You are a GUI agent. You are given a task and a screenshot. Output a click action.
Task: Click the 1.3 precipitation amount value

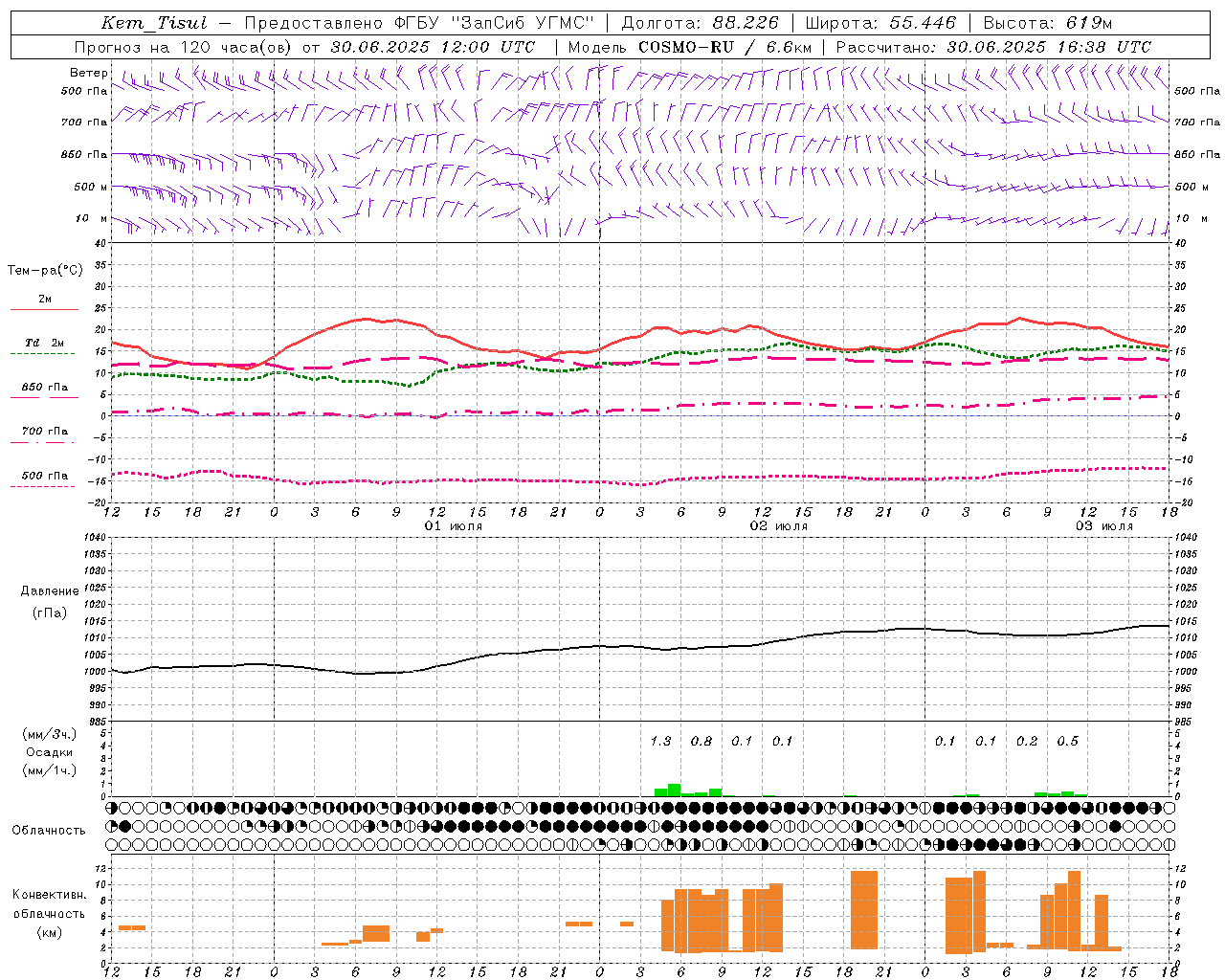[660, 741]
